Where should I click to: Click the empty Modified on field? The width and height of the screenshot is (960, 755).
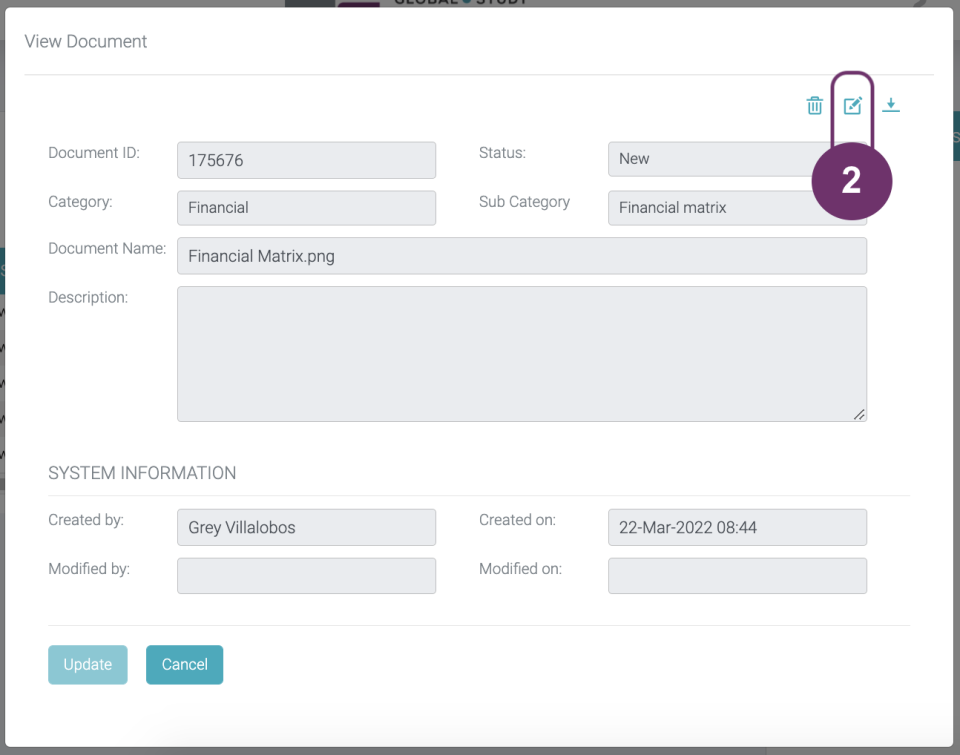737,576
